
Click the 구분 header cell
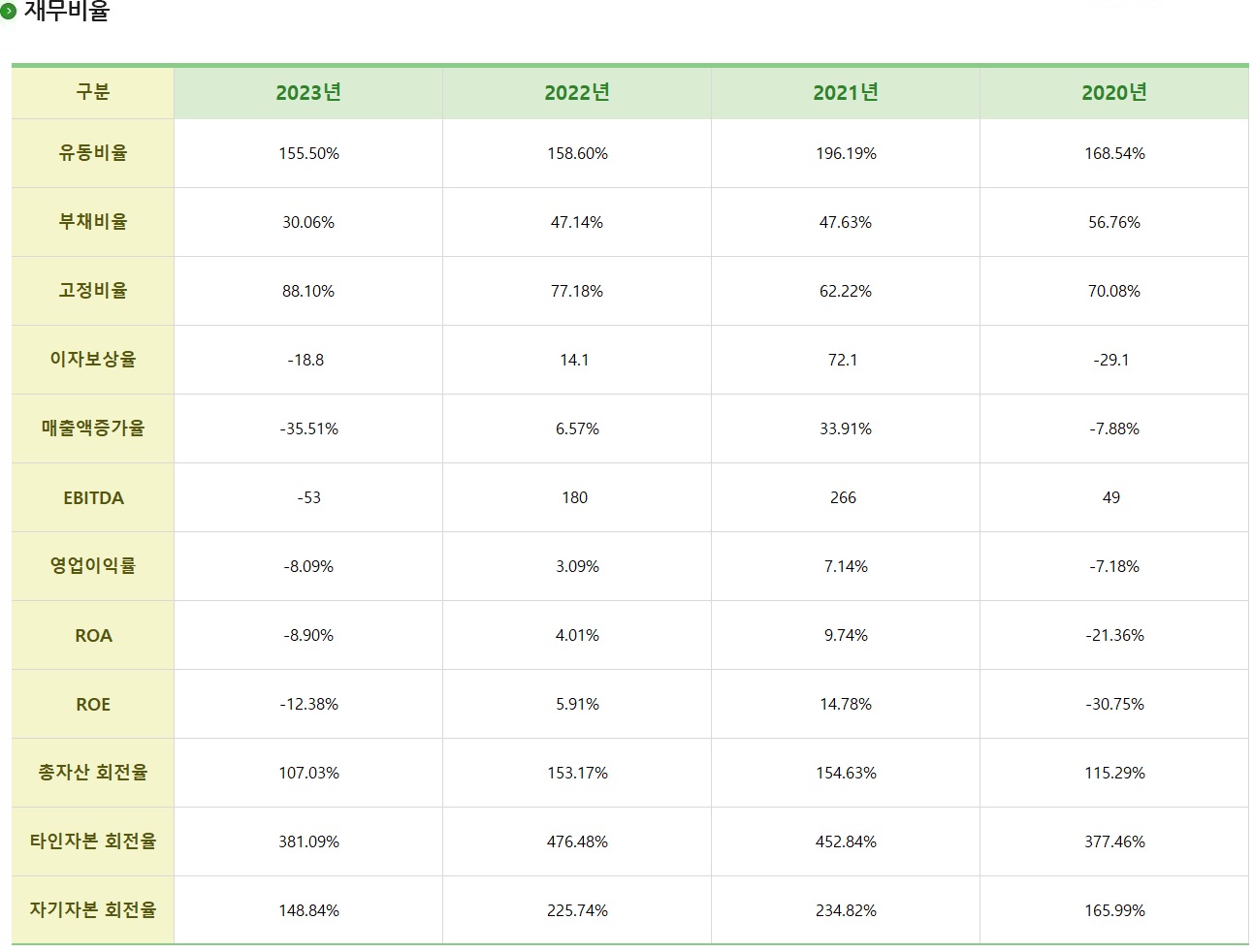[x=93, y=93]
